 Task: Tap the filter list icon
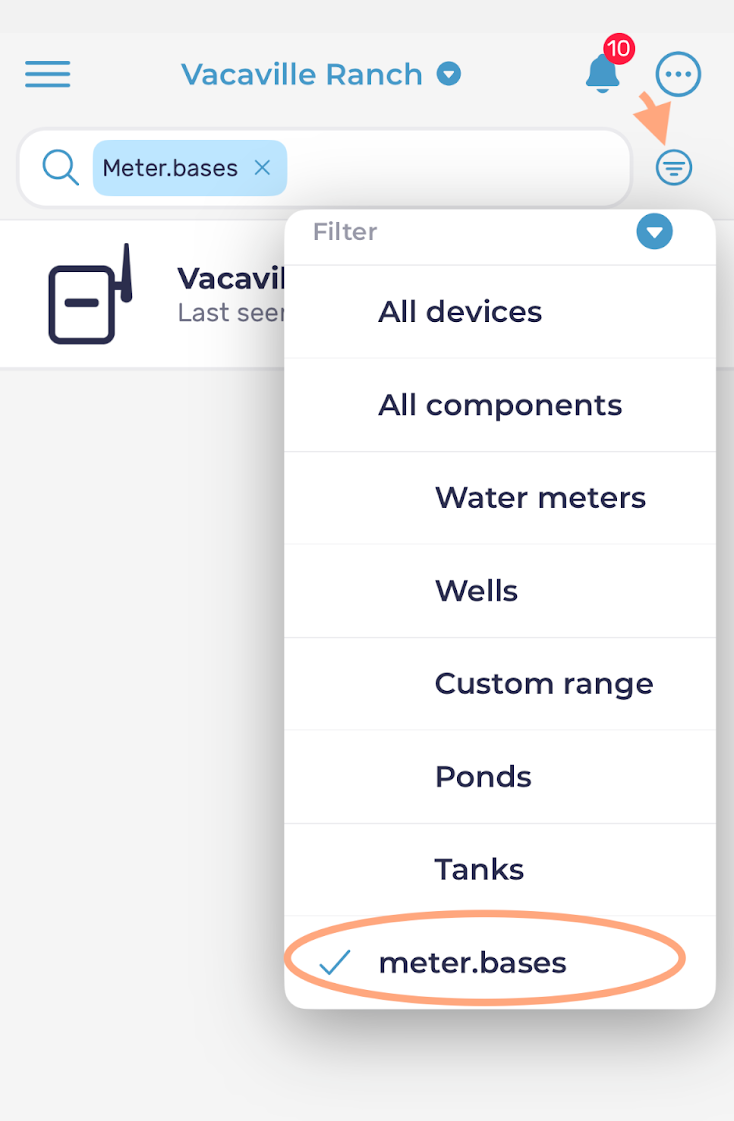point(673,168)
